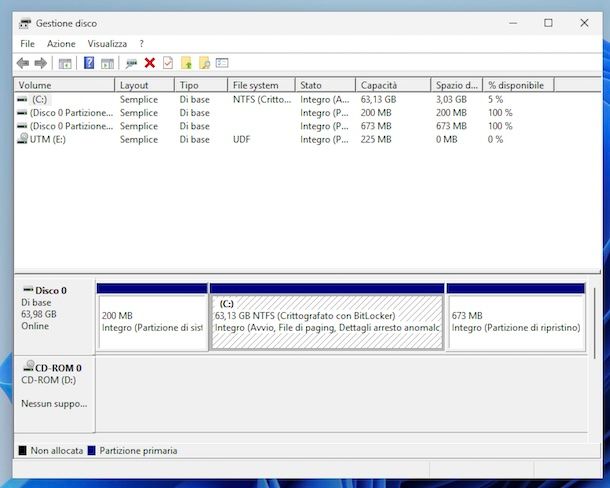Click the Forward arrow toolbar icon
The width and height of the screenshot is (610, 488).
click(40, 63)
